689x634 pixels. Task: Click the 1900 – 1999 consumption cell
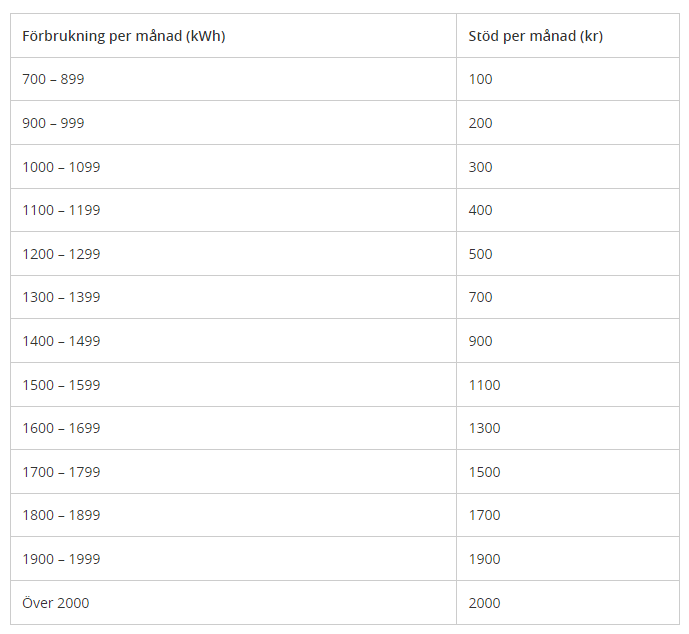click(62, 559)
